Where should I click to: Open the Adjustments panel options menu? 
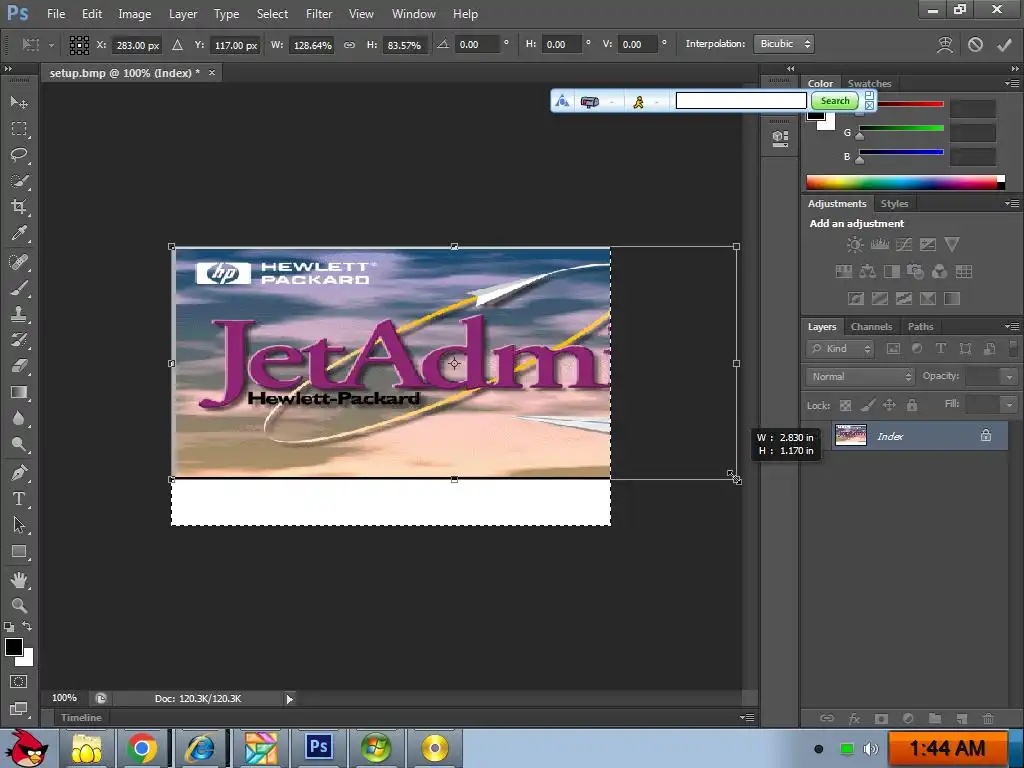tap(1012, 204)
